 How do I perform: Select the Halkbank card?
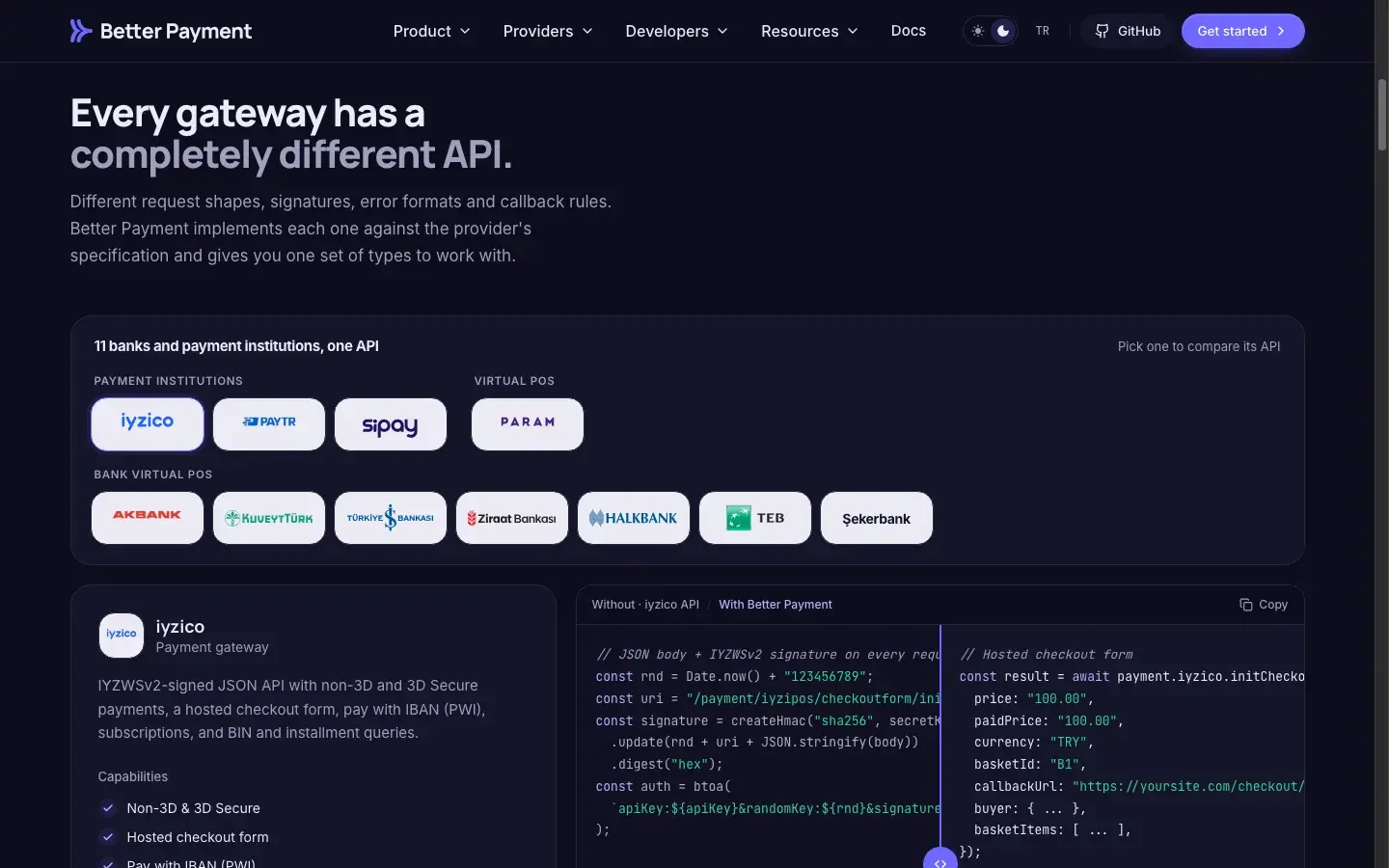(634, 518)
